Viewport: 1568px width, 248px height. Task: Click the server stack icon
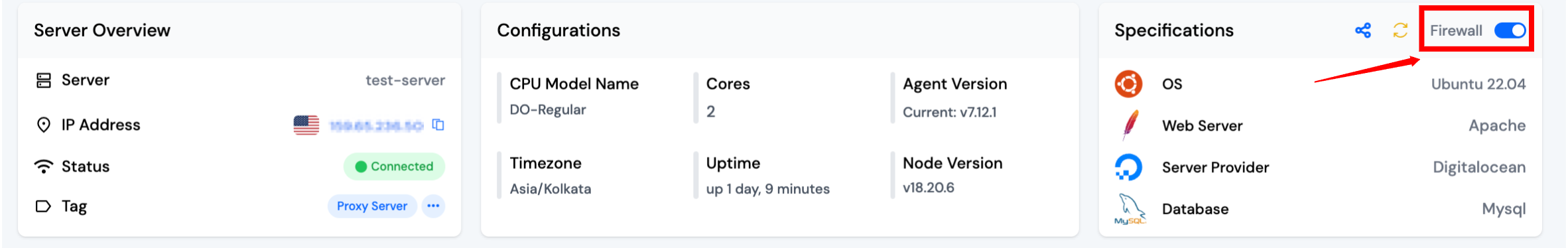click(44, 81)
